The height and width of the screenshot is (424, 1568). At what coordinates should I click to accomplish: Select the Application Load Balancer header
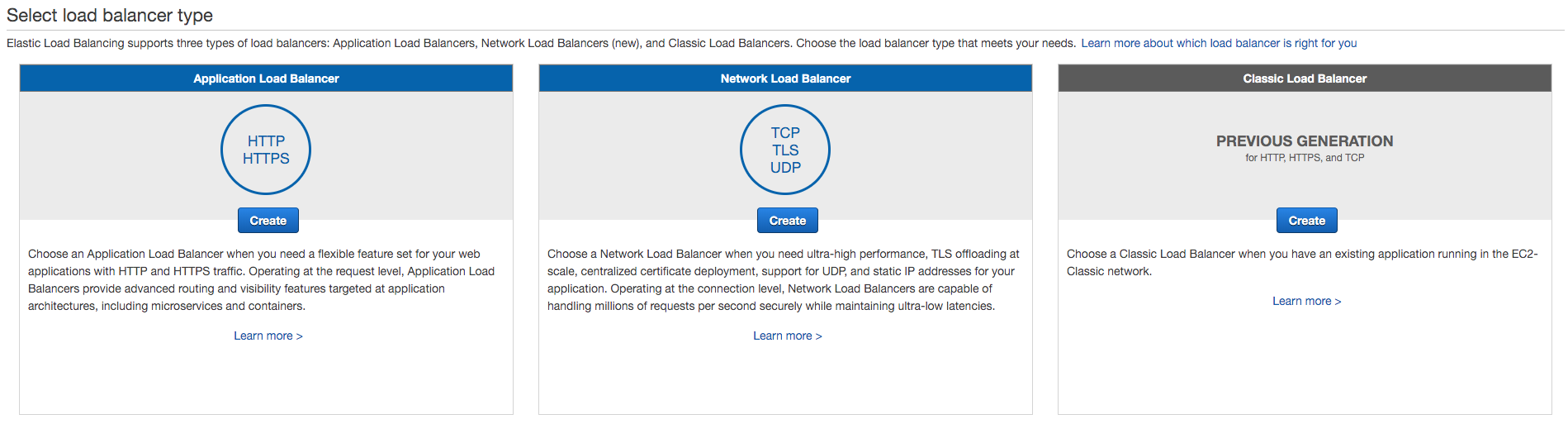[266, 79]
